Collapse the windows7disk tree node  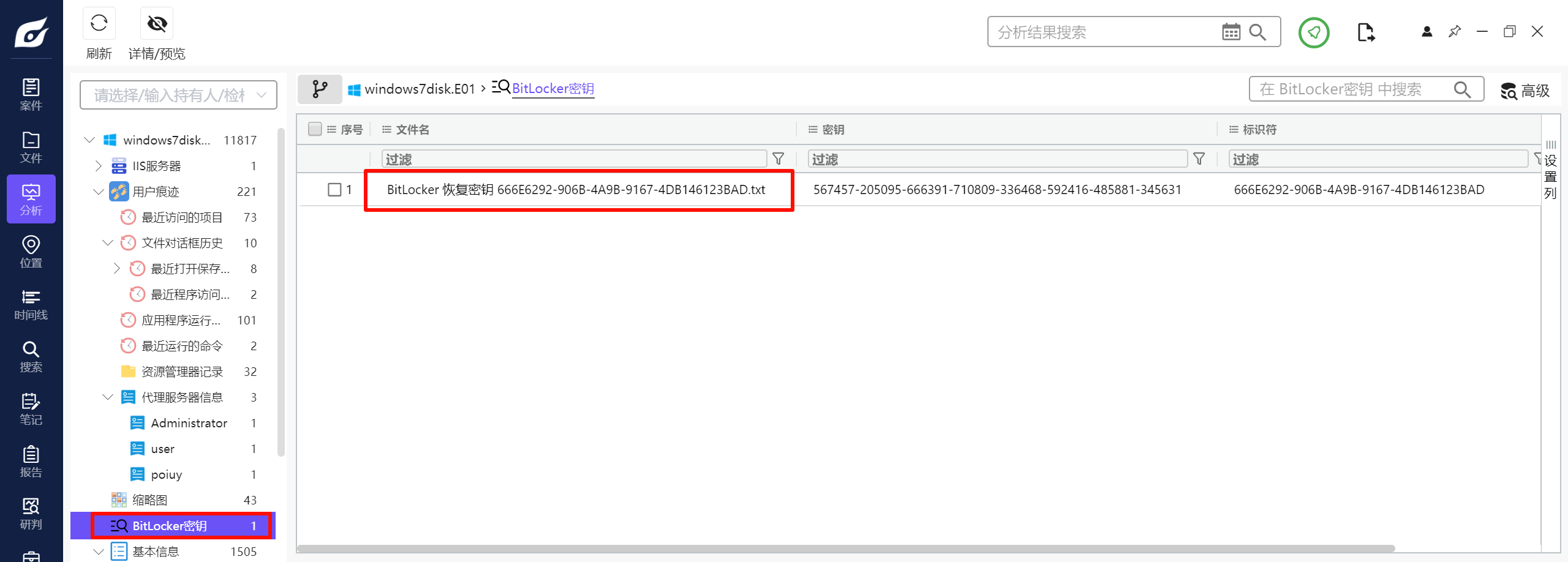(x=89, y=140)
